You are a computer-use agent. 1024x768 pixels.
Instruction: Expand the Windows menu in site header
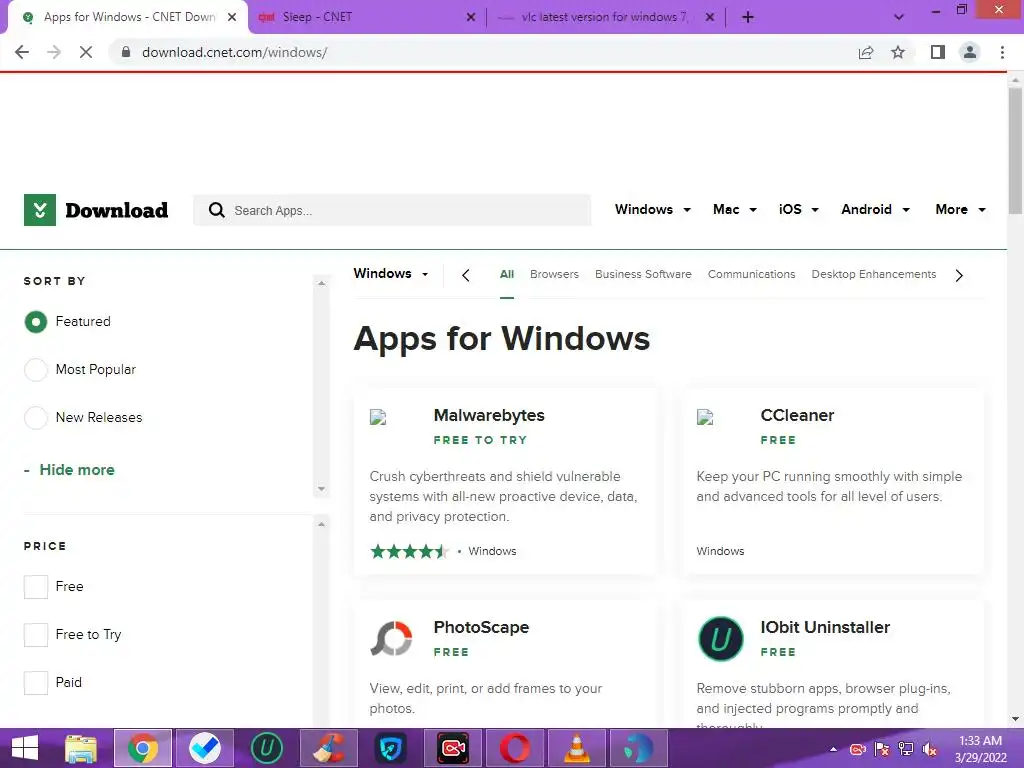coord(652,210)
